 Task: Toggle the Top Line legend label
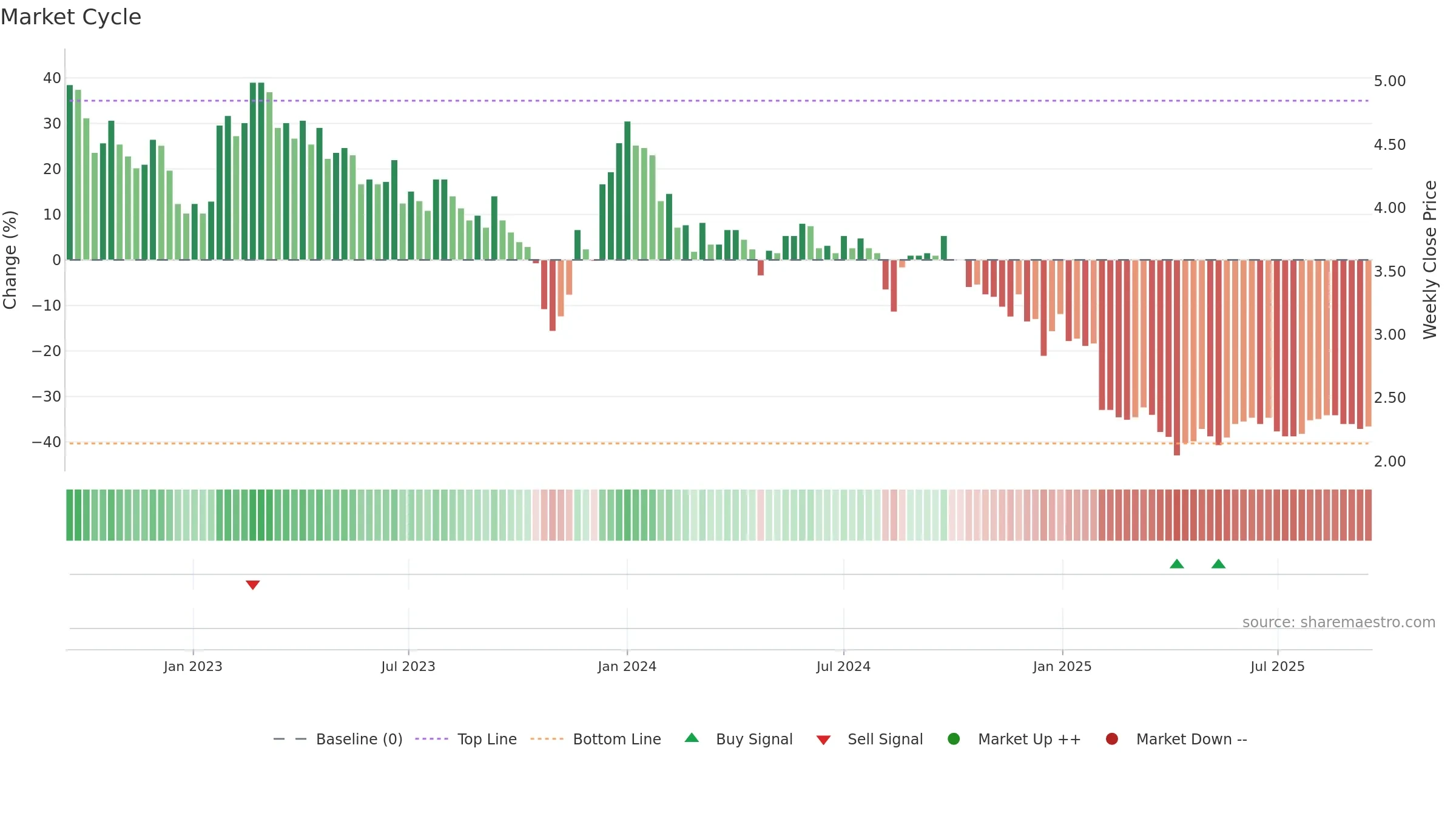tap(487, 740)
